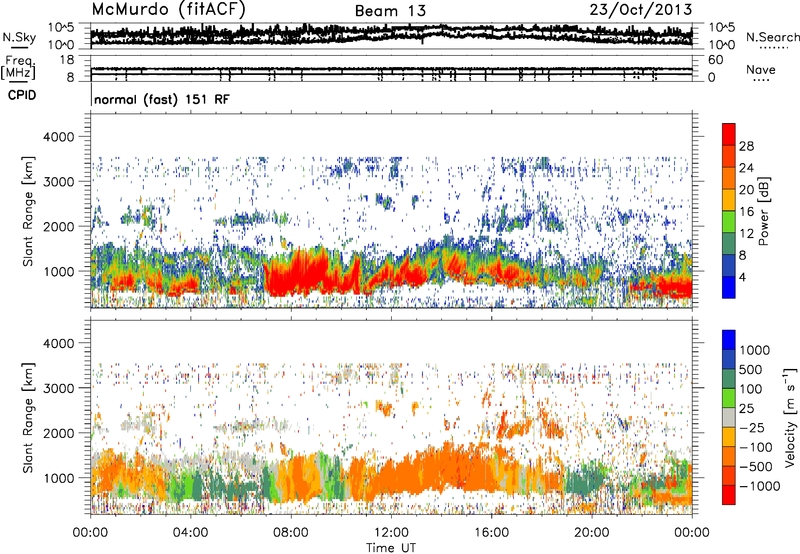Click the "24" label on Power colorbar
The height and width of the screenshot is (554, 800).
746,168
